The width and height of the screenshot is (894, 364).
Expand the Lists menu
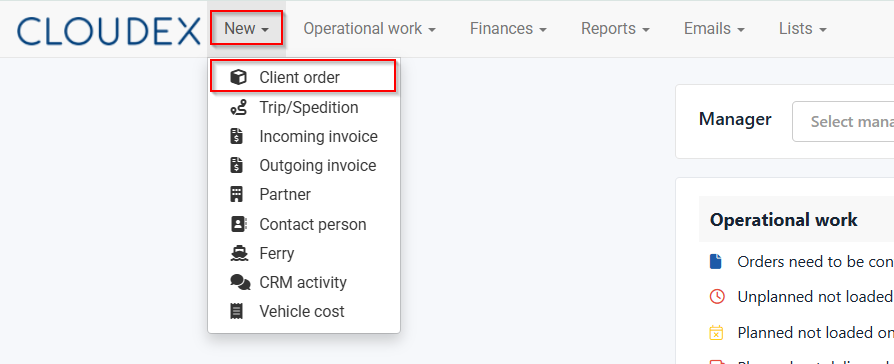pyautogui.click(x=803, y=29)
